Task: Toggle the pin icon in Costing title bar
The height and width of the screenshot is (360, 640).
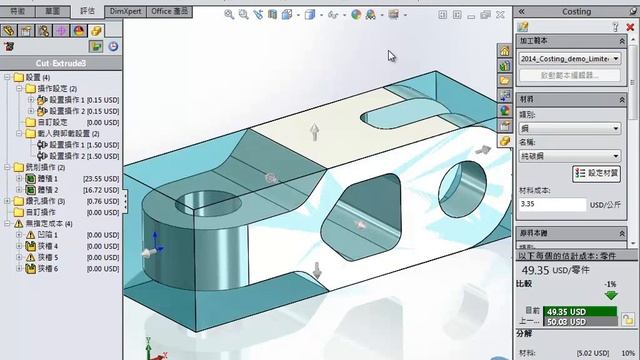Action: tap(633, 11)
